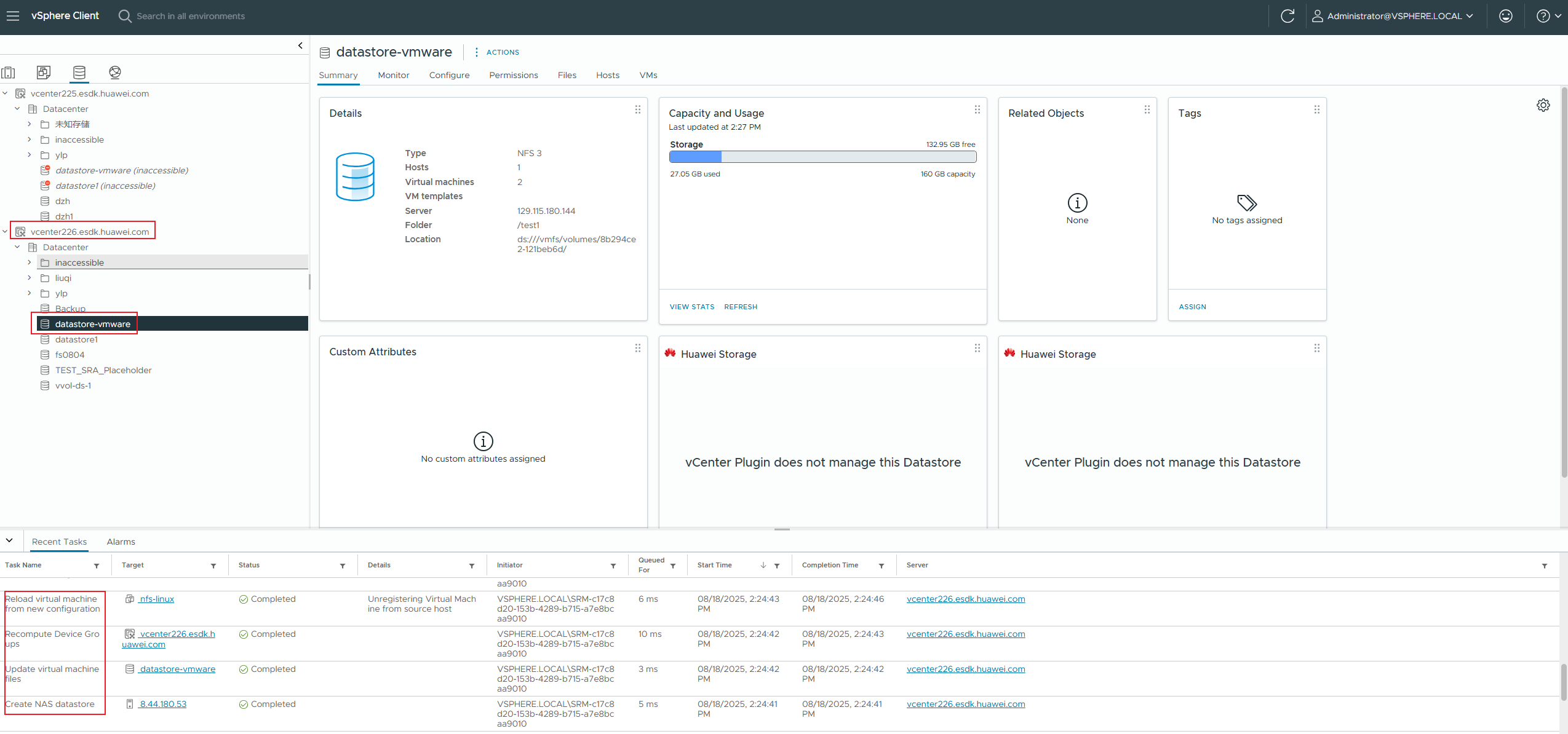Open the nfs-linux target link
The width and height of the screenshot is (1568, 734).
click(156, 599)
